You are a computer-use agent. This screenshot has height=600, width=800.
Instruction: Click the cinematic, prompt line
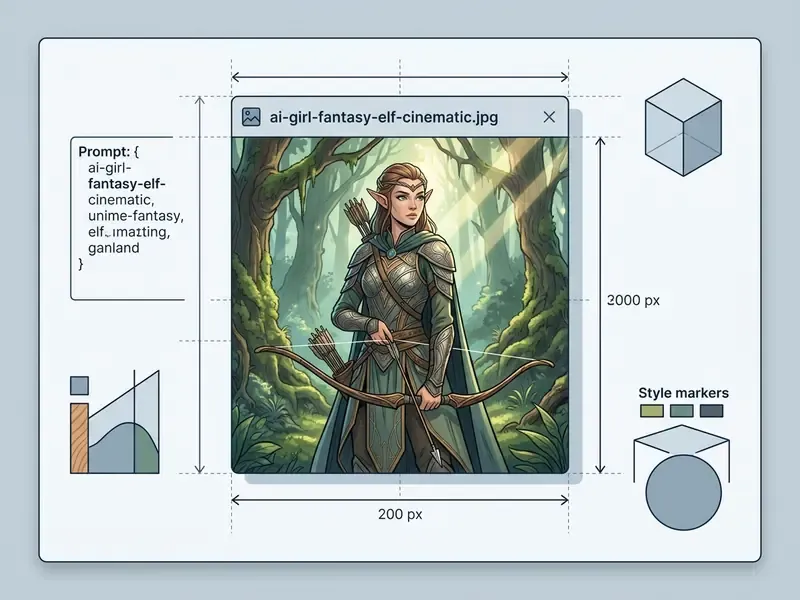[x=121, y=200]
